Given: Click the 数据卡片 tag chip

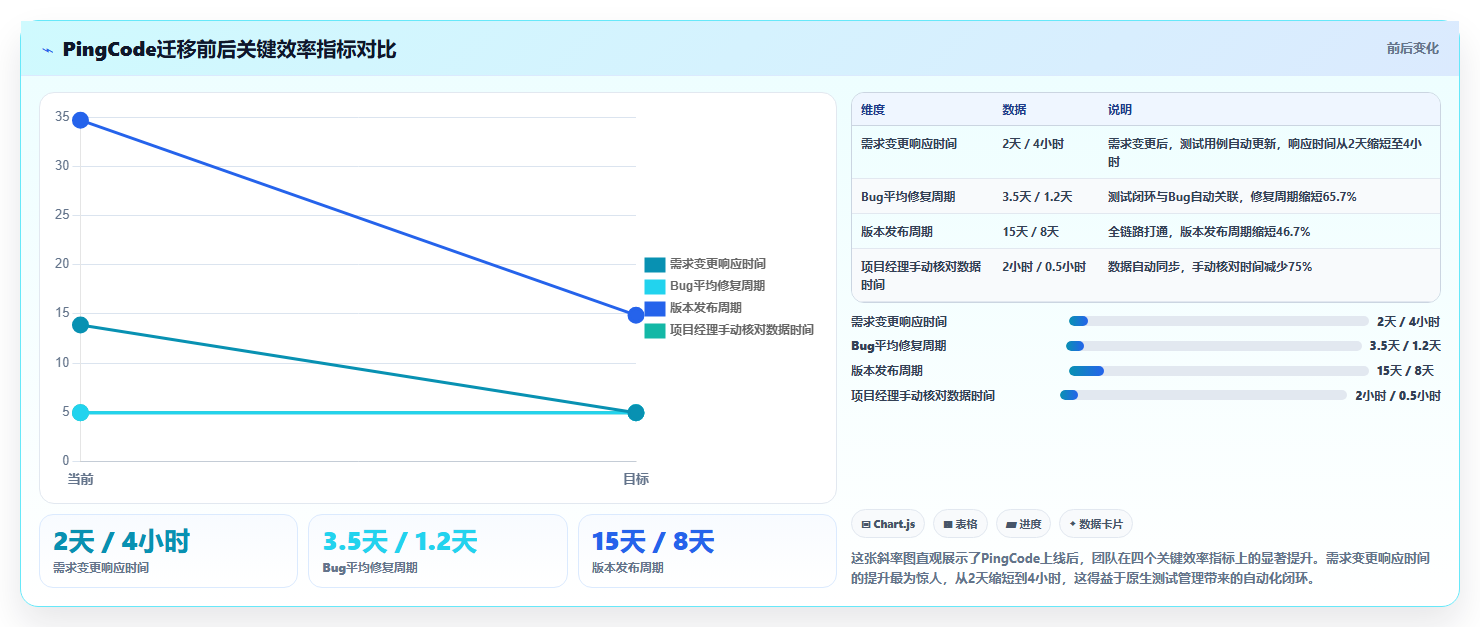Looking at the screenshot, I should 1096,524.
